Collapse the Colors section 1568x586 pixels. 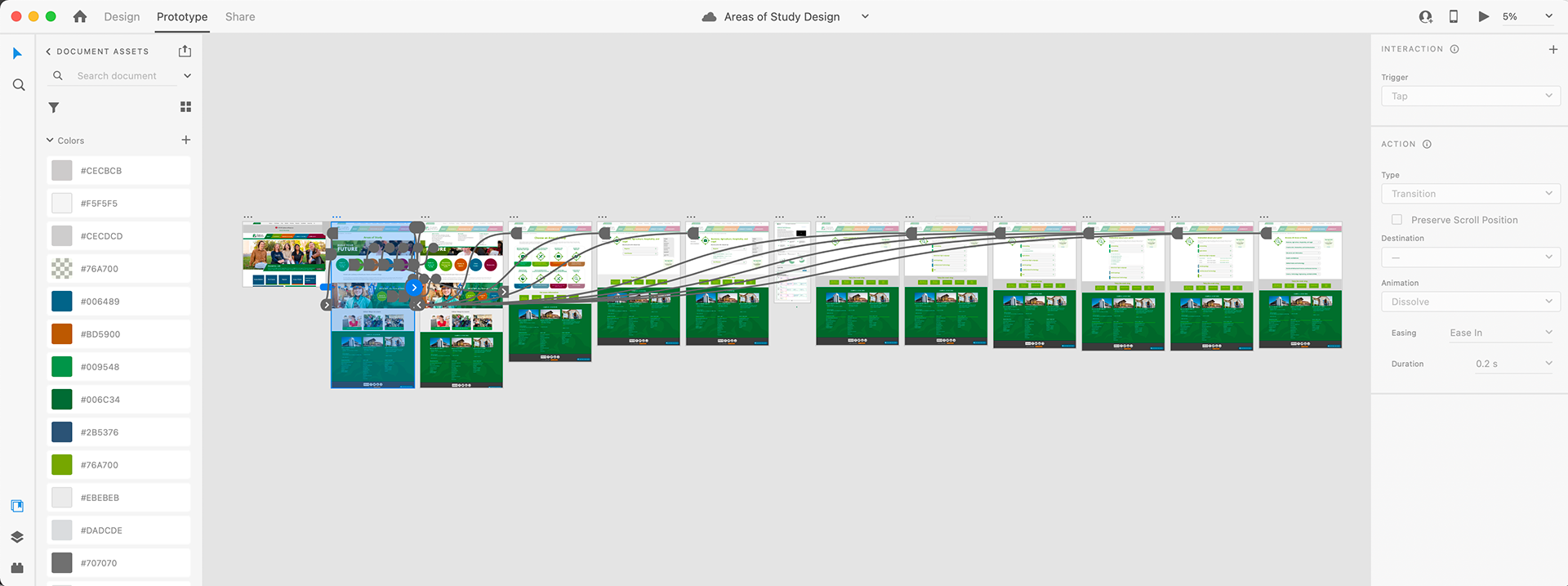(50, 141)
